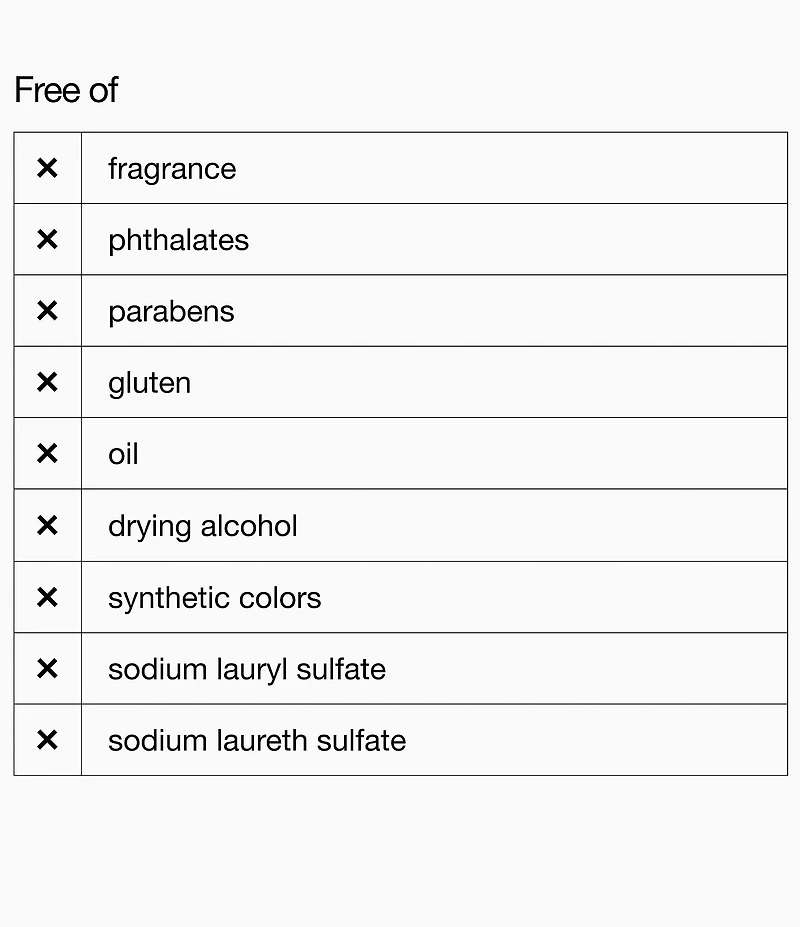Click the X mark next to parabens
The image size is (800, 927).
[47, 311]
